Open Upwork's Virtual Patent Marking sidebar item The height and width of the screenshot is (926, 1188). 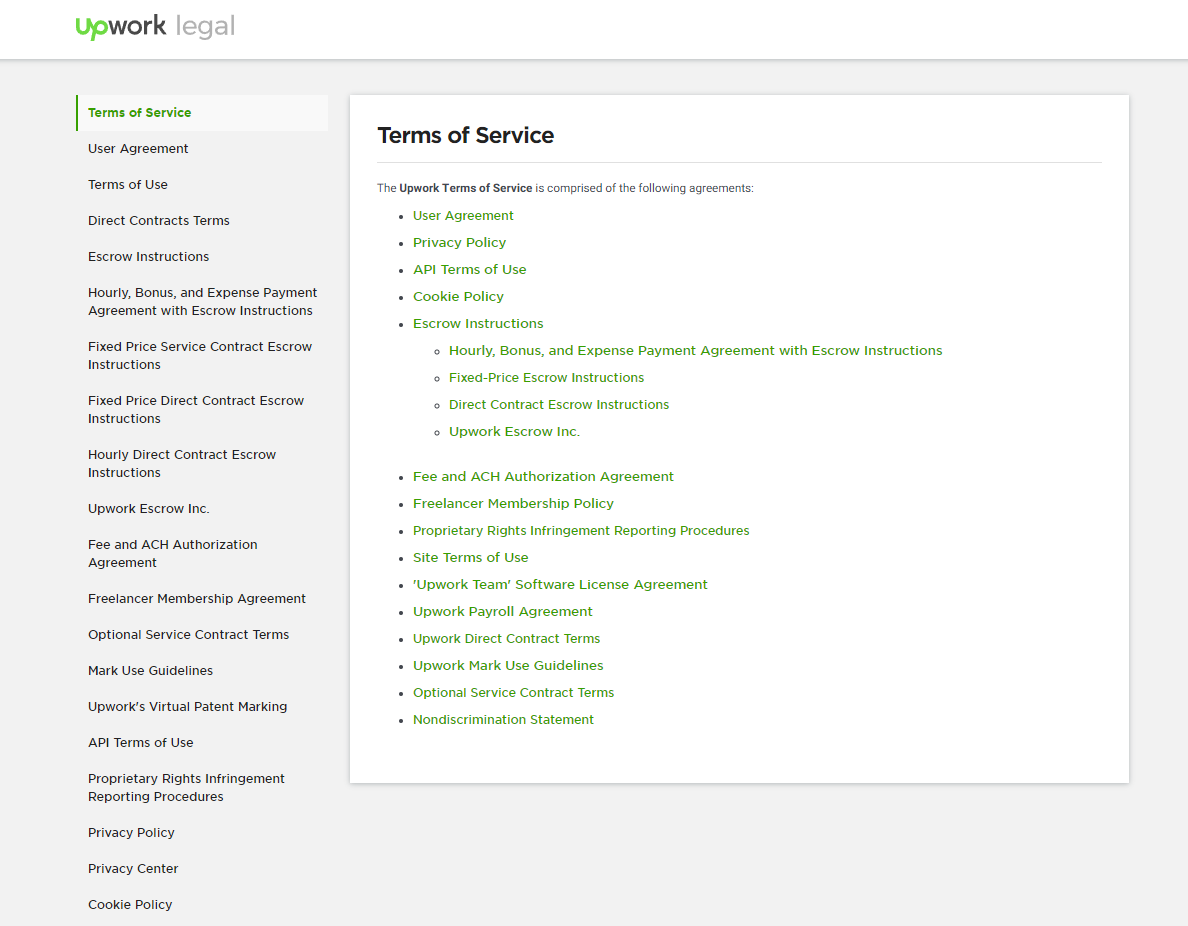187,707
